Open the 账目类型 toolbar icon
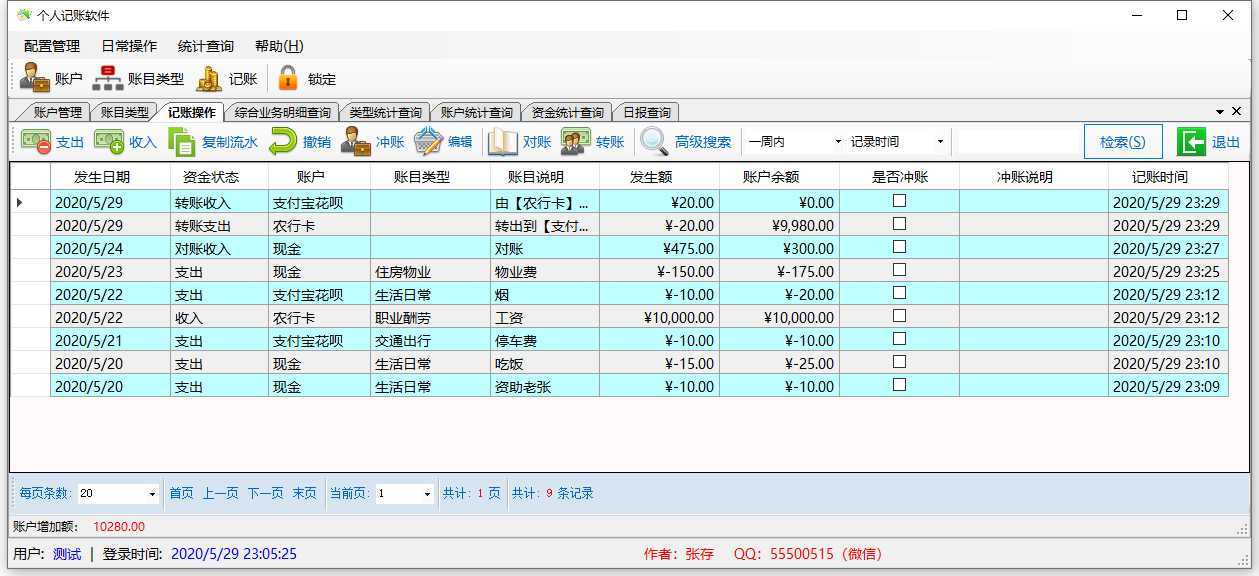This screenshot has height=576, width=1259. [x=108, y=78]
